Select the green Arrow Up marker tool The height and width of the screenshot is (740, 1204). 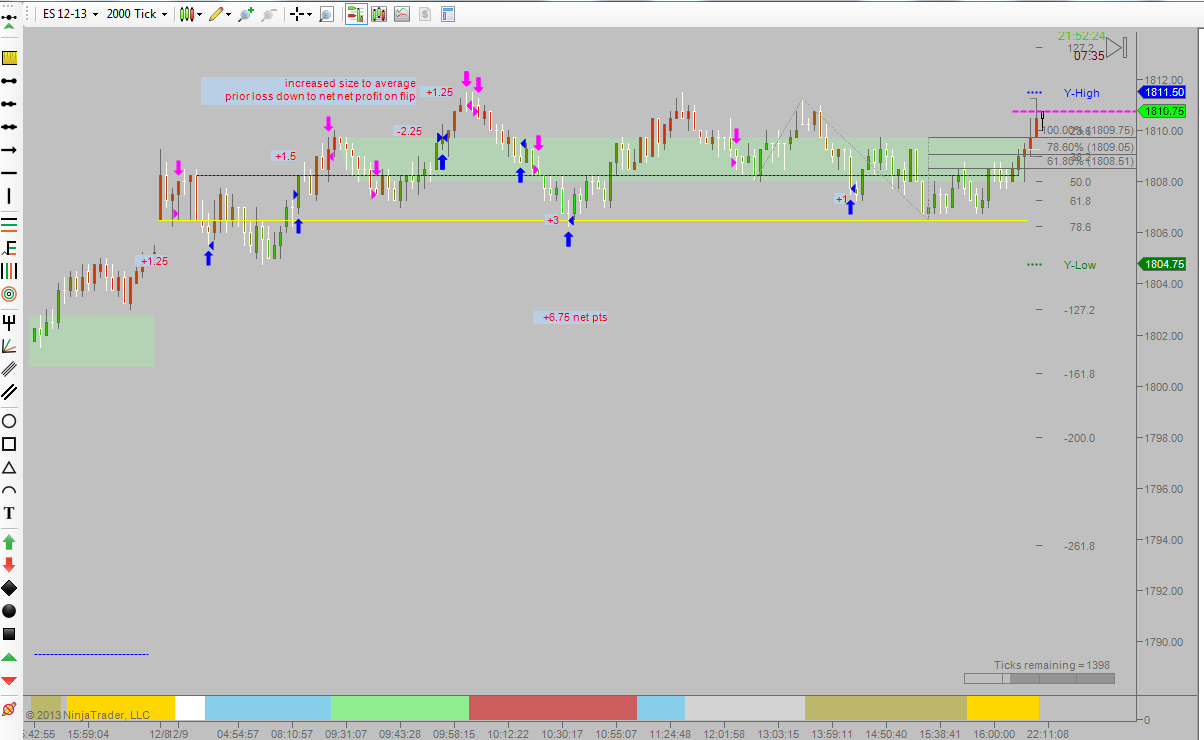[9, 541]
